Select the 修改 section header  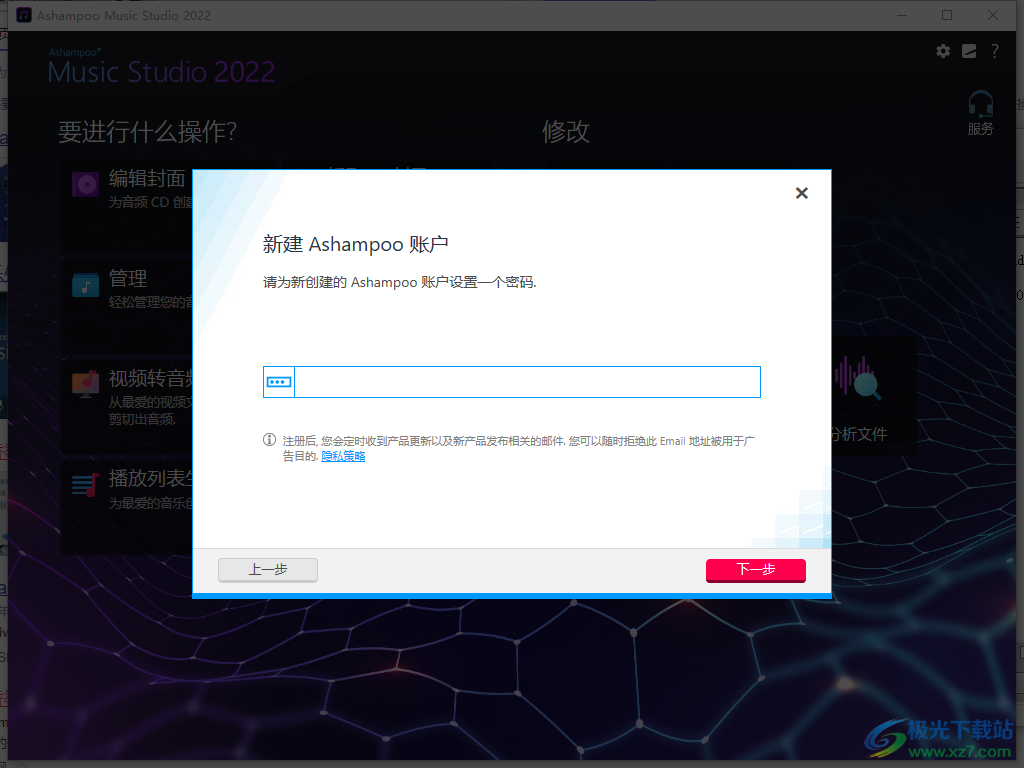pyautogui.click(x=566, y=131)
